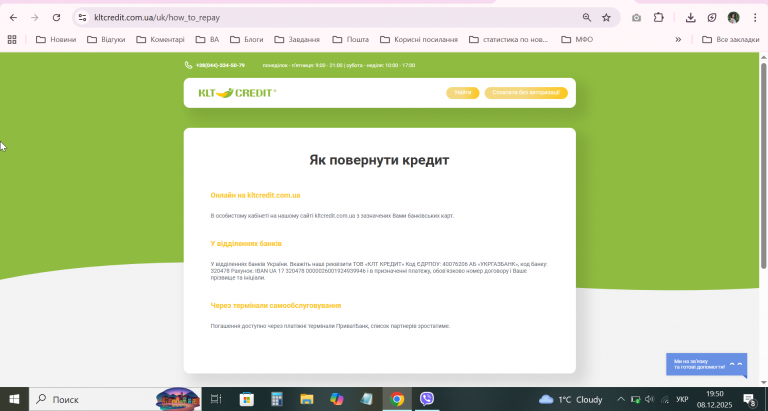Open the apps grid in bookmarks bar

pyautogui.click(x=12, y=40)
